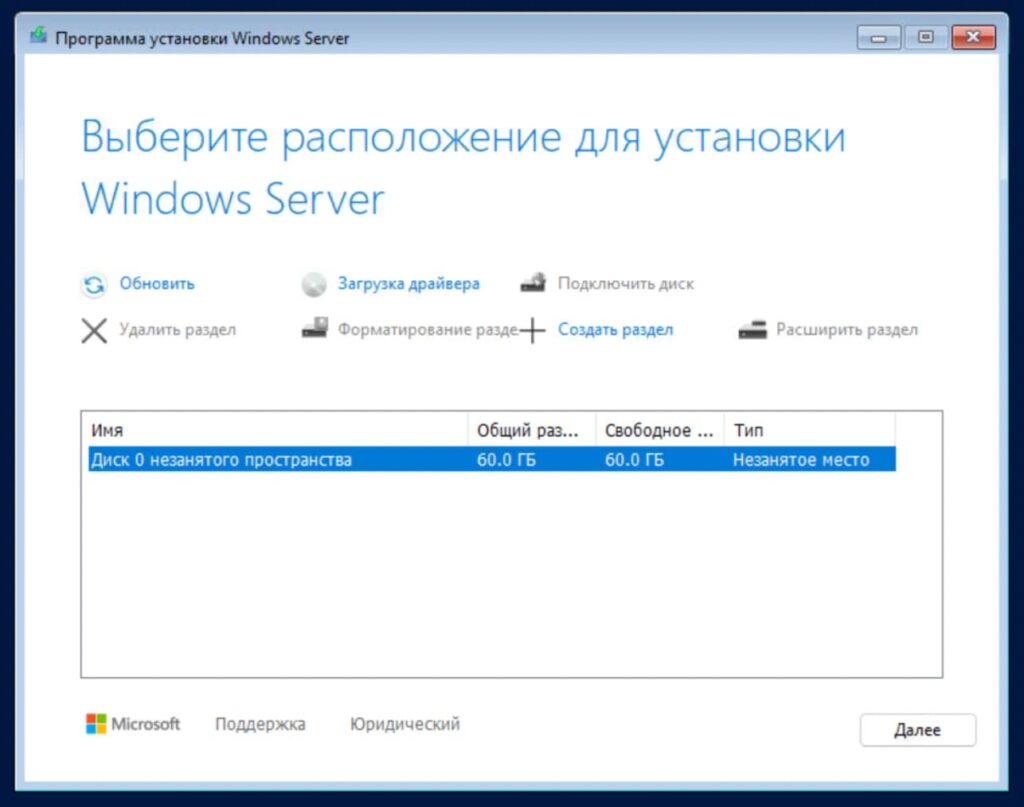Select the Расширить раздел label

[846, 330]
